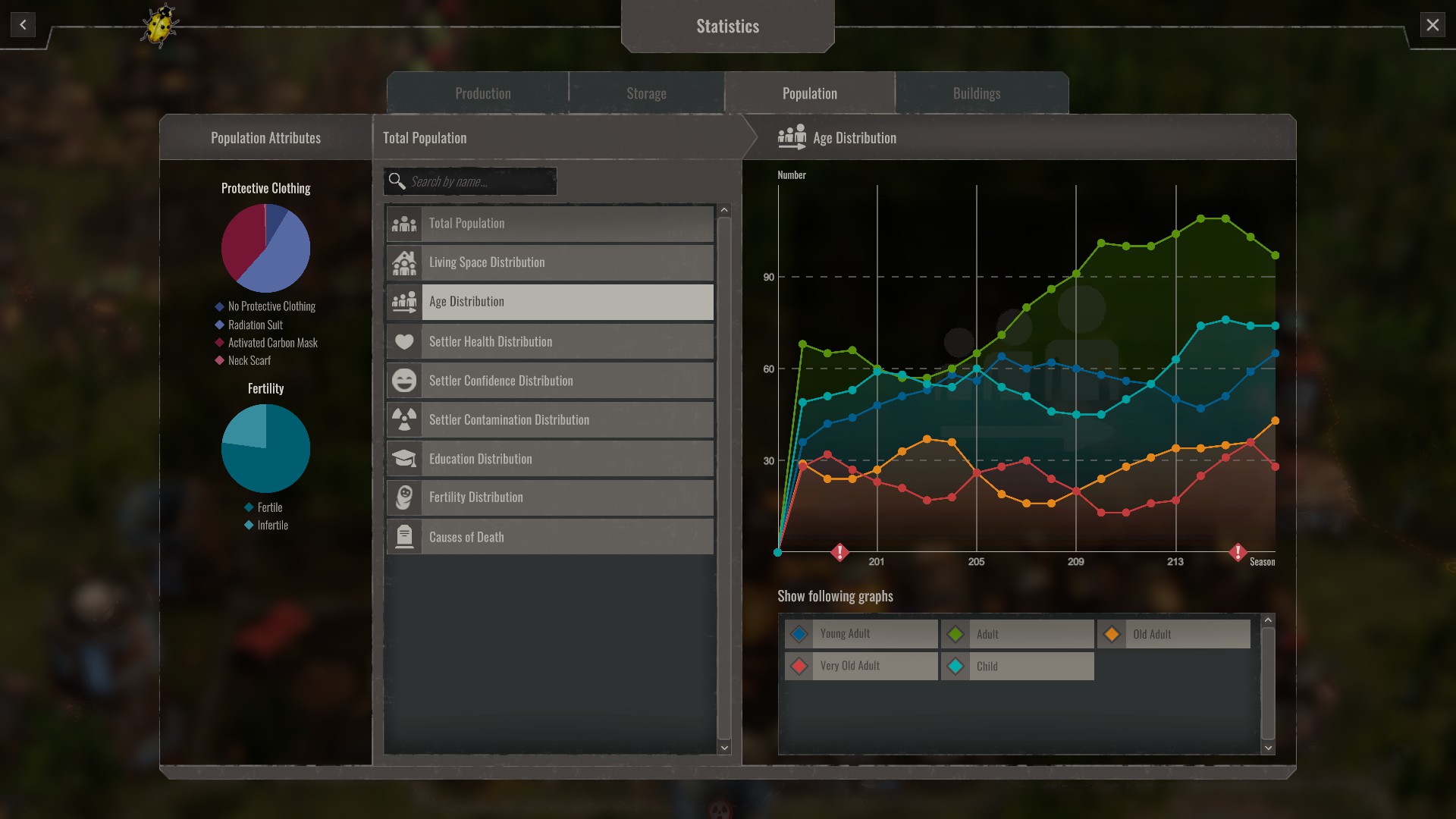Click the Causes of Death tombstone icon

404,537
